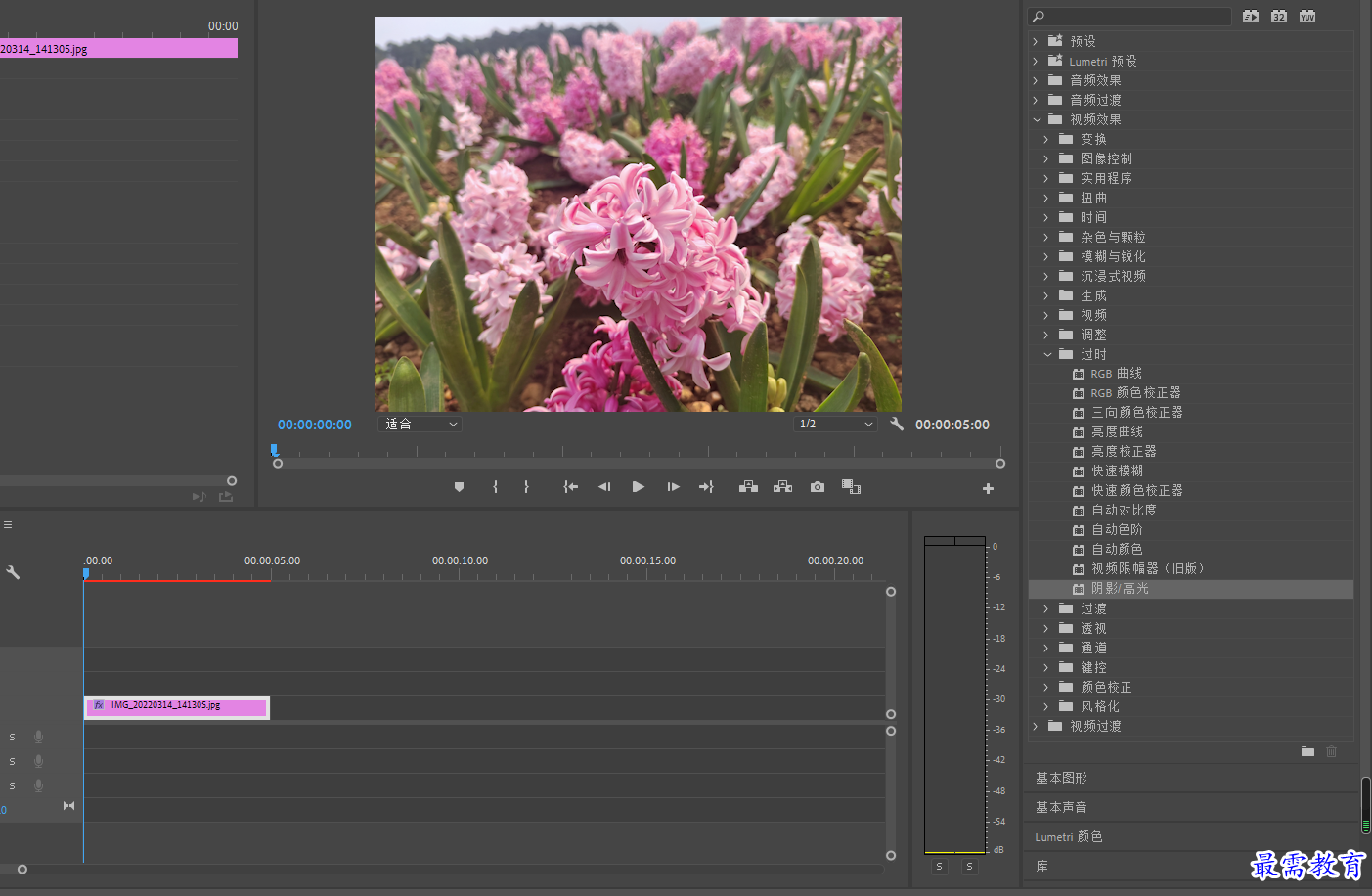
Task: Open the Lumetri 颜色 panel tab
Action: click(1069, 837)
